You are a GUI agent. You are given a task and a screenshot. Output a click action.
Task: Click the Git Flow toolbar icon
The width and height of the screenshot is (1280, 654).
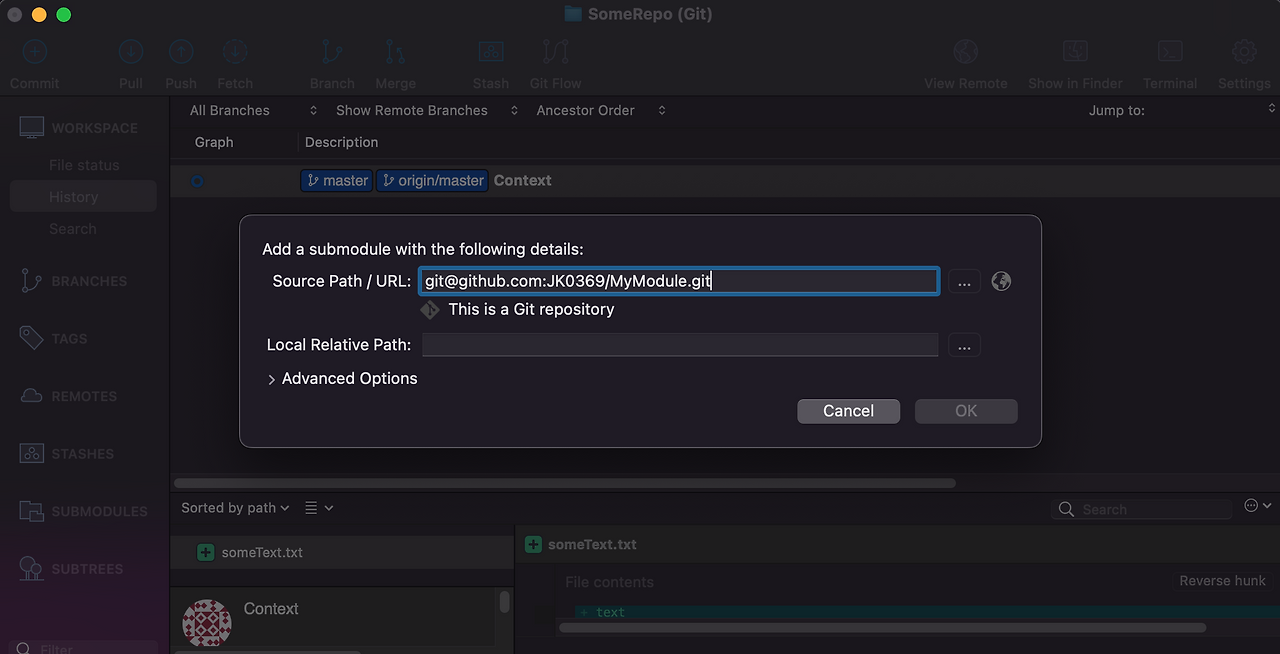tap(555, 52)
